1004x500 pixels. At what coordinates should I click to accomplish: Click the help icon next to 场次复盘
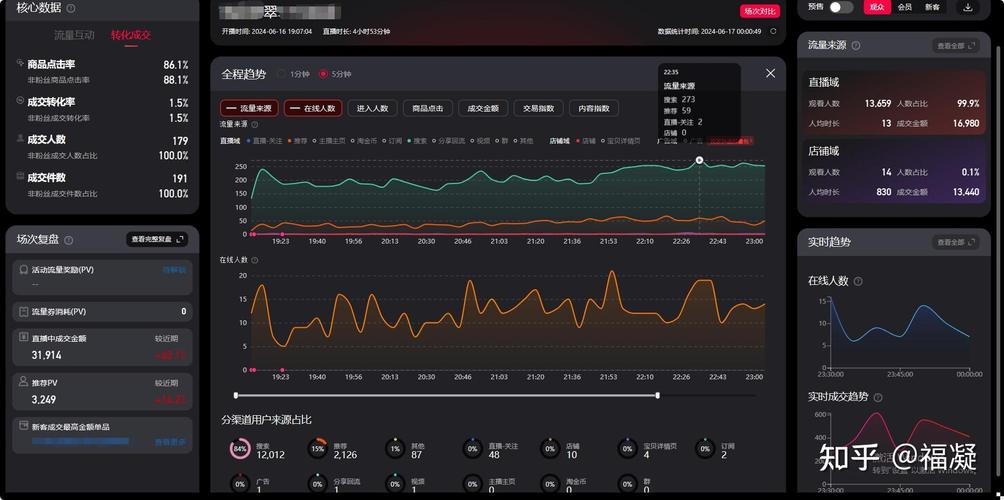coord(69,240)
